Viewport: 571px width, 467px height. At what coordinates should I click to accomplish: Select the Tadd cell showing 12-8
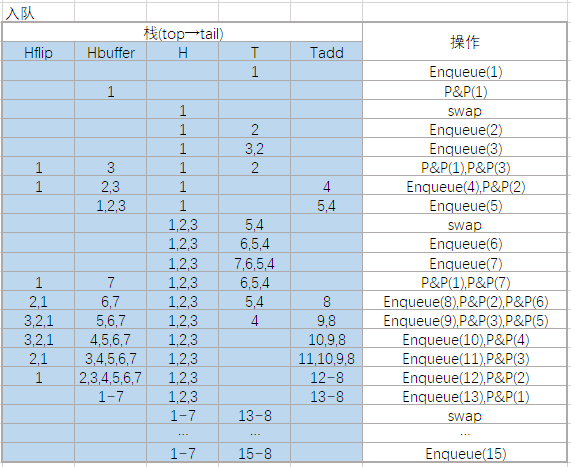[x=327, y=377]
